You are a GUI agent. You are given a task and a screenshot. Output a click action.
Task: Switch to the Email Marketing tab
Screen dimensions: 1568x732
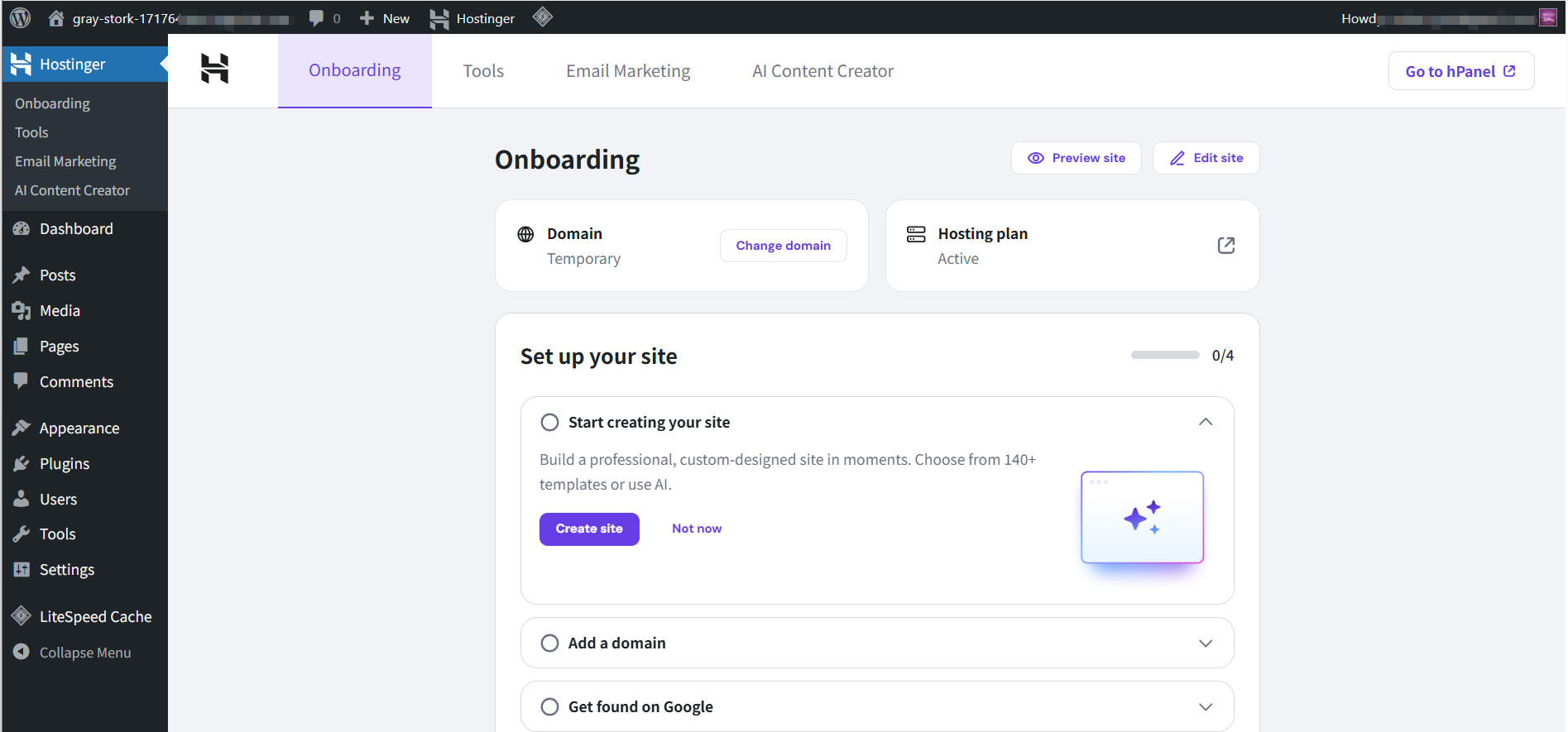coord(628,71)
